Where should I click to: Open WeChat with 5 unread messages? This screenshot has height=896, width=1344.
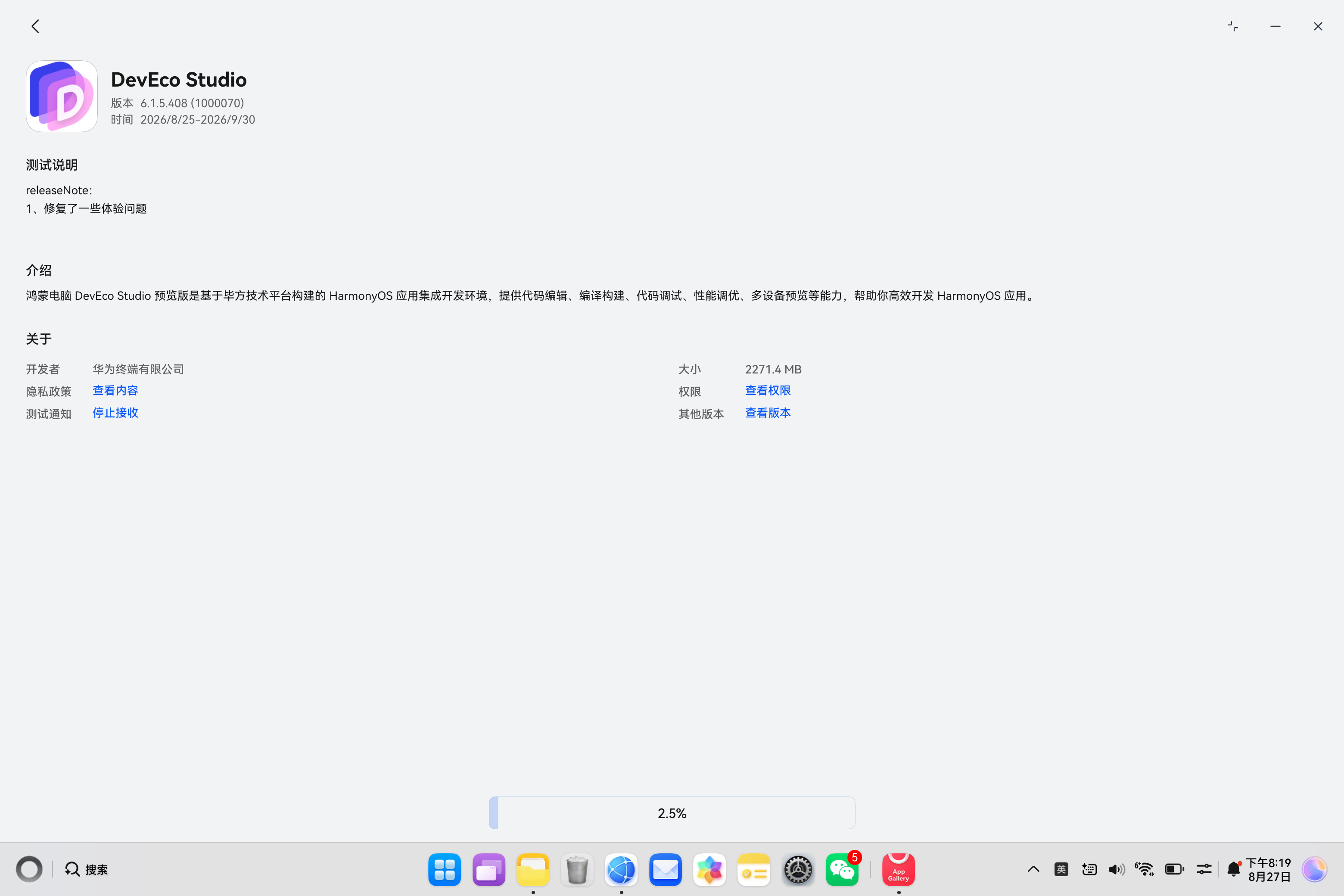point(842,870)
